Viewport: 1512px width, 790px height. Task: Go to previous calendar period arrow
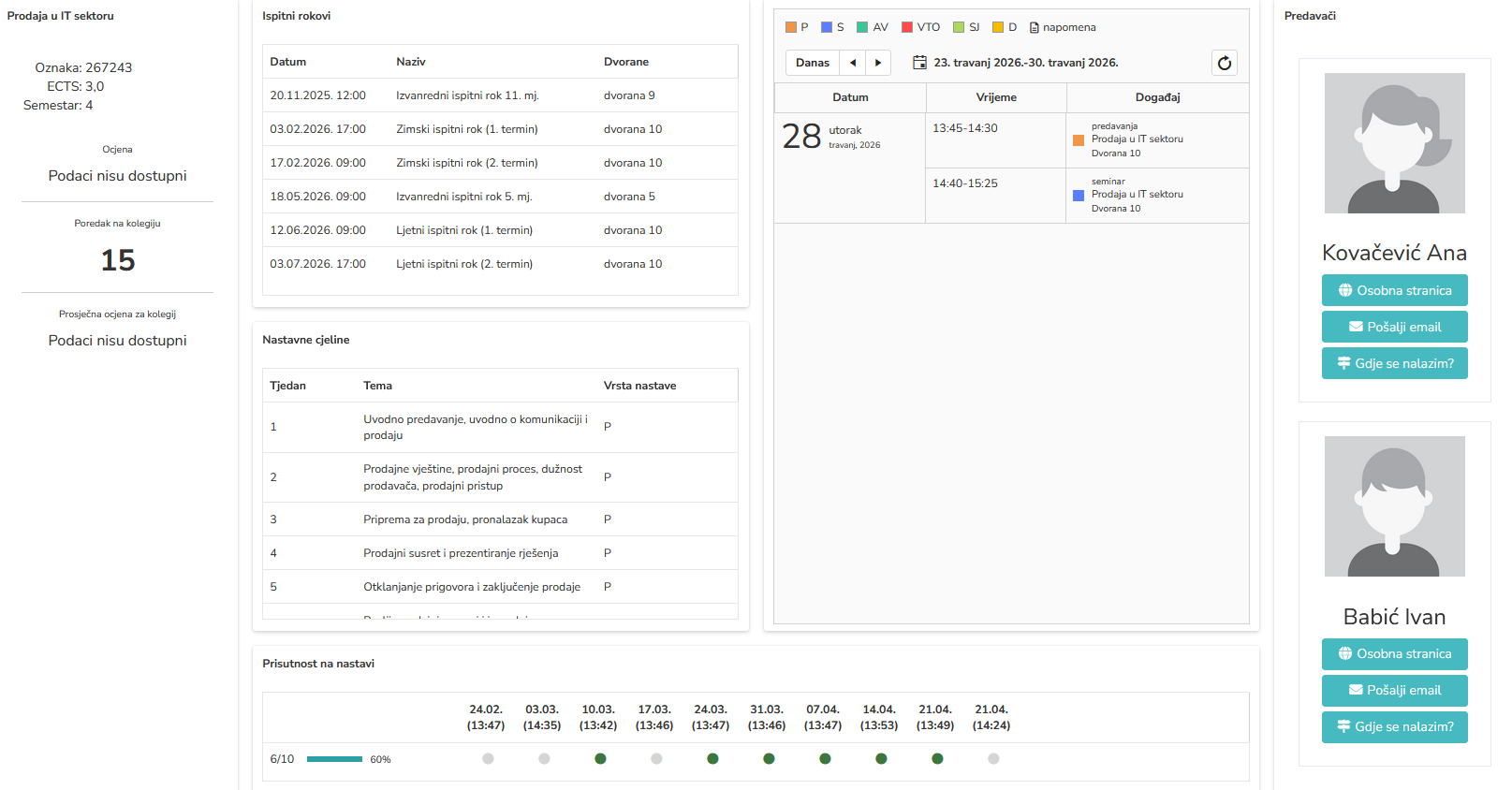[852, 63]
